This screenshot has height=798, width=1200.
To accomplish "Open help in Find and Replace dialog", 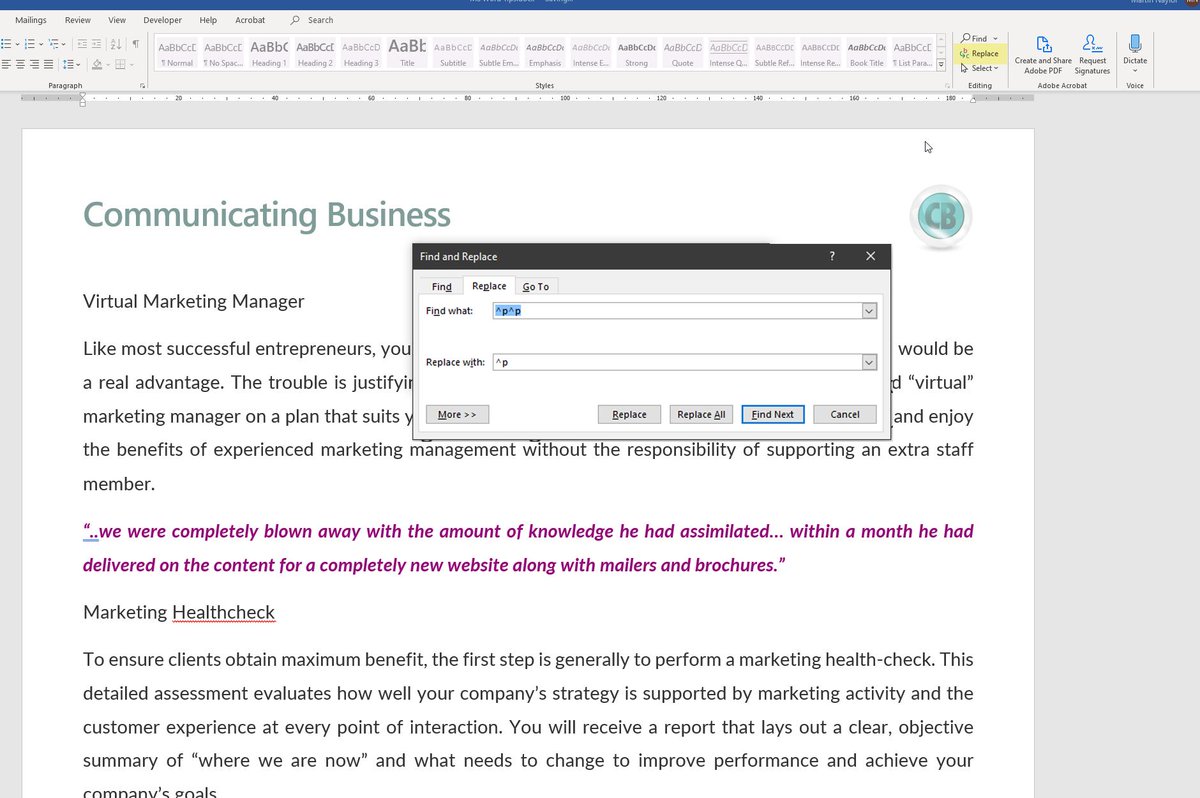I will pyautogui.click(x=832, y=256).
